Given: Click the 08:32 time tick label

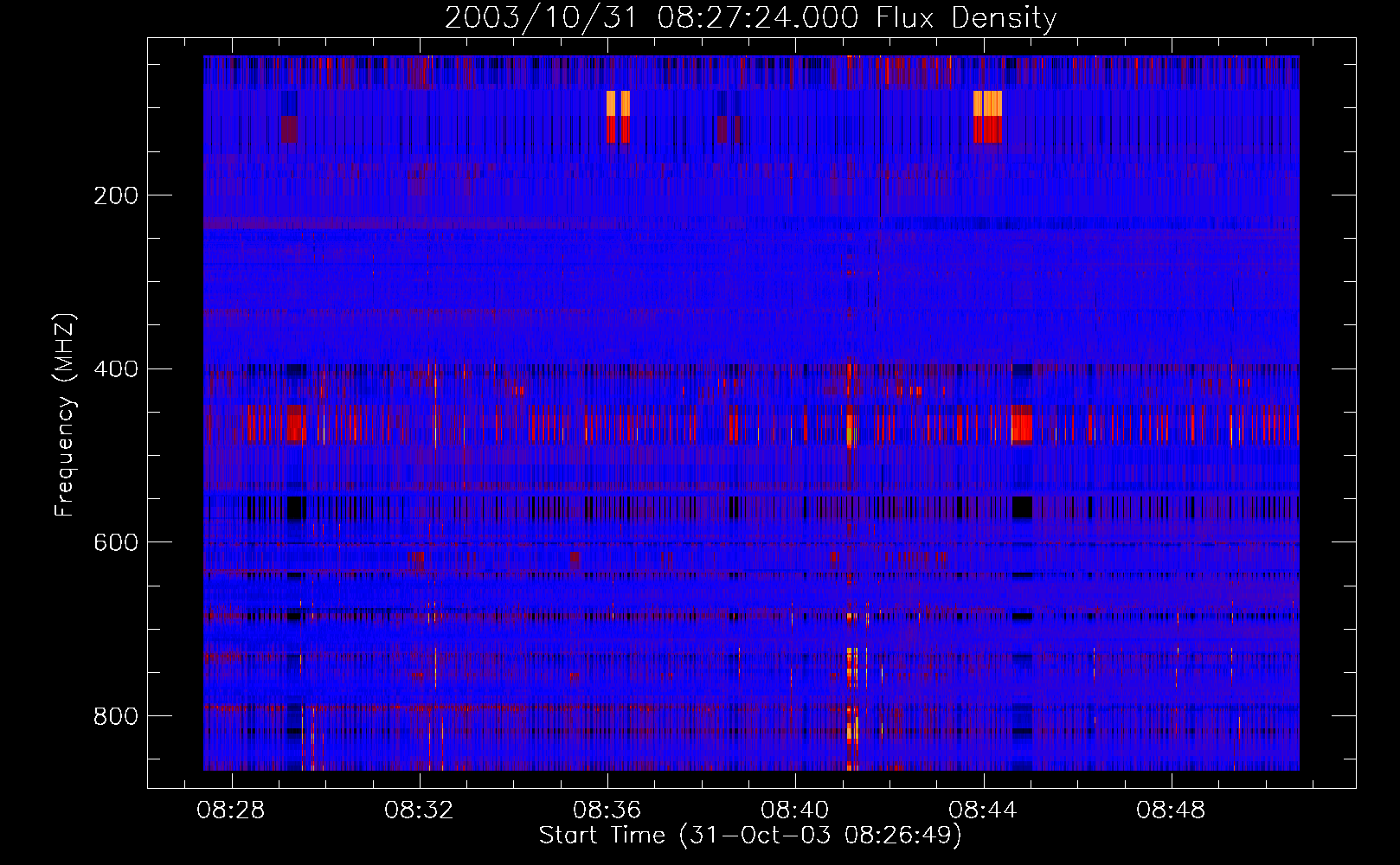Looking at the screenshot, I should pos(419,811).
